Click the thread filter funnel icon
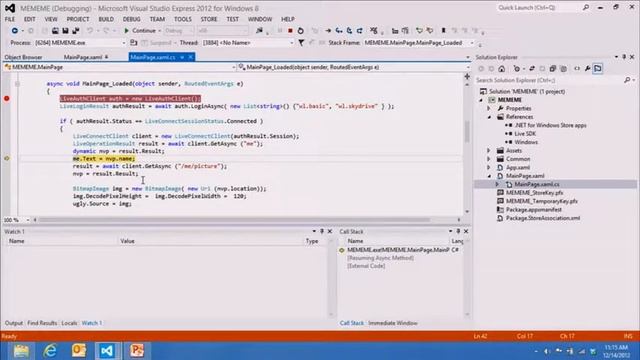This screenshot has width=640, height=360. coord(301,42)
